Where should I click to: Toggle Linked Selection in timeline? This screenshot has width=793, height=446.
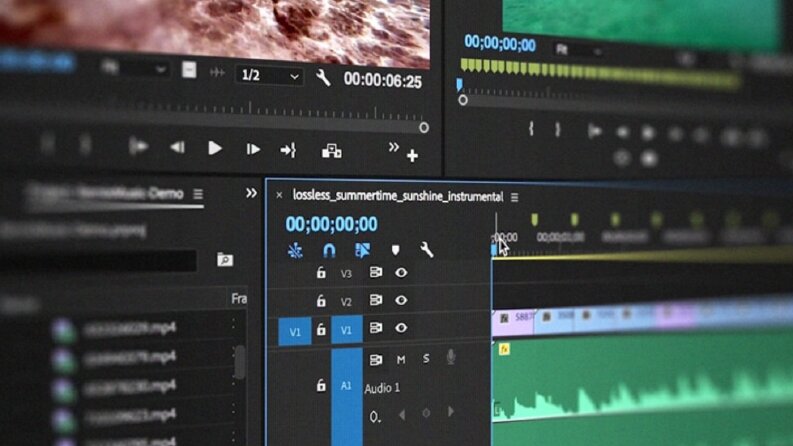point(362,250)
